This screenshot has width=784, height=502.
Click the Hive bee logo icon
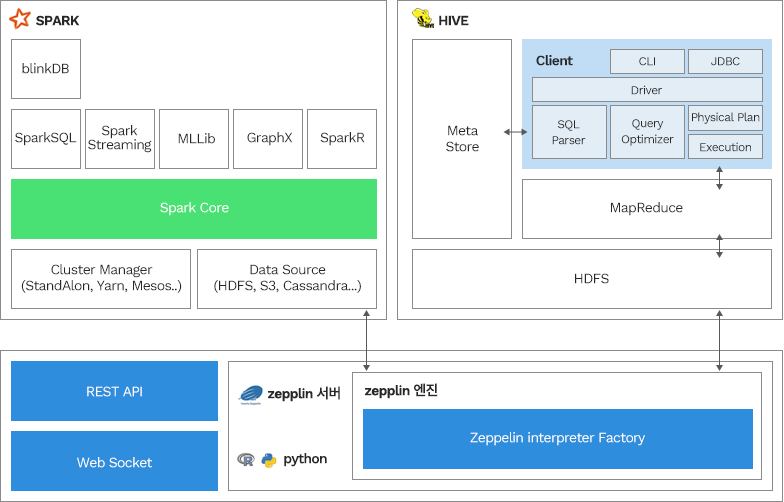click(x=422, y=19)
